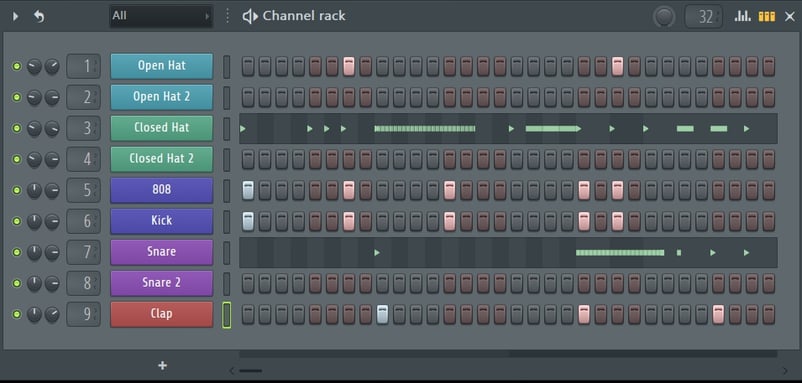Image resolution: width=802 pixels, height=383 pixels.
Task: Click the Closed Hat piano roll preview
Action: coord(508,128)
